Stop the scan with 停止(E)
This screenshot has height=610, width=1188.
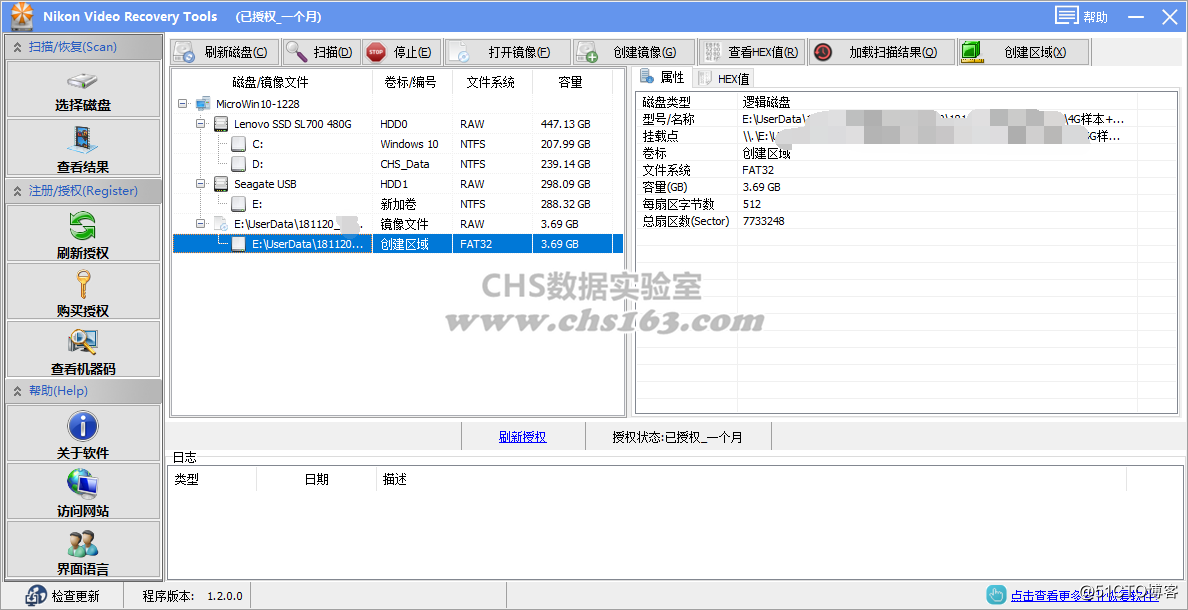point(402,52)
